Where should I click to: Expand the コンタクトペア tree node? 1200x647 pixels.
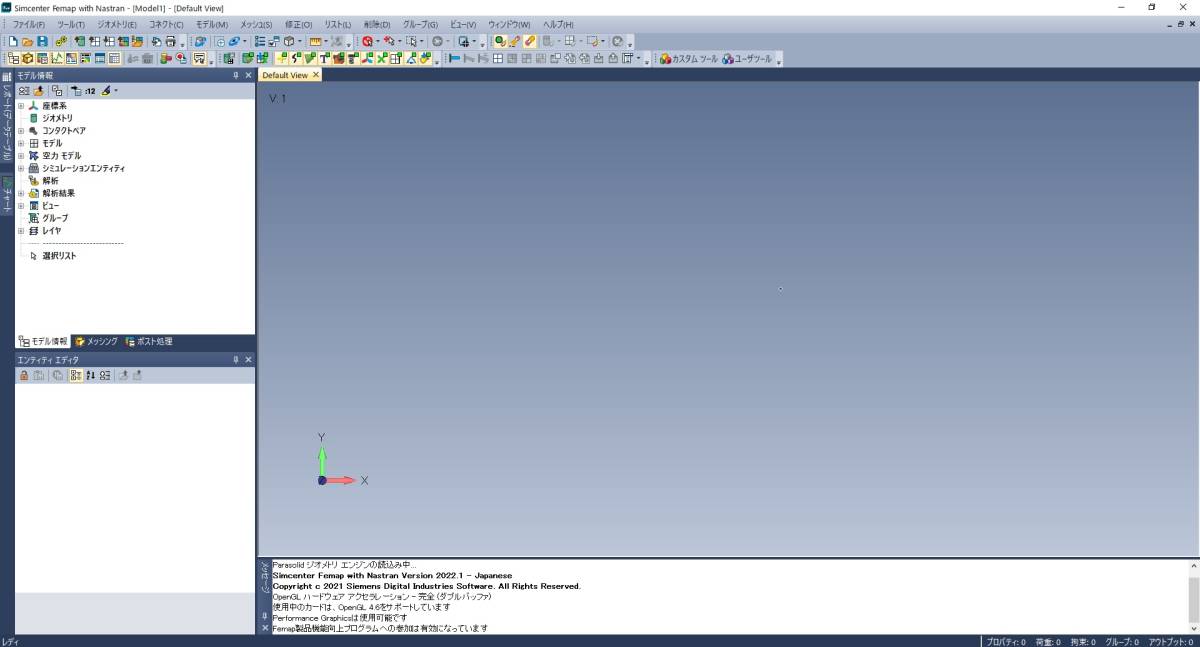pos(21,131)
